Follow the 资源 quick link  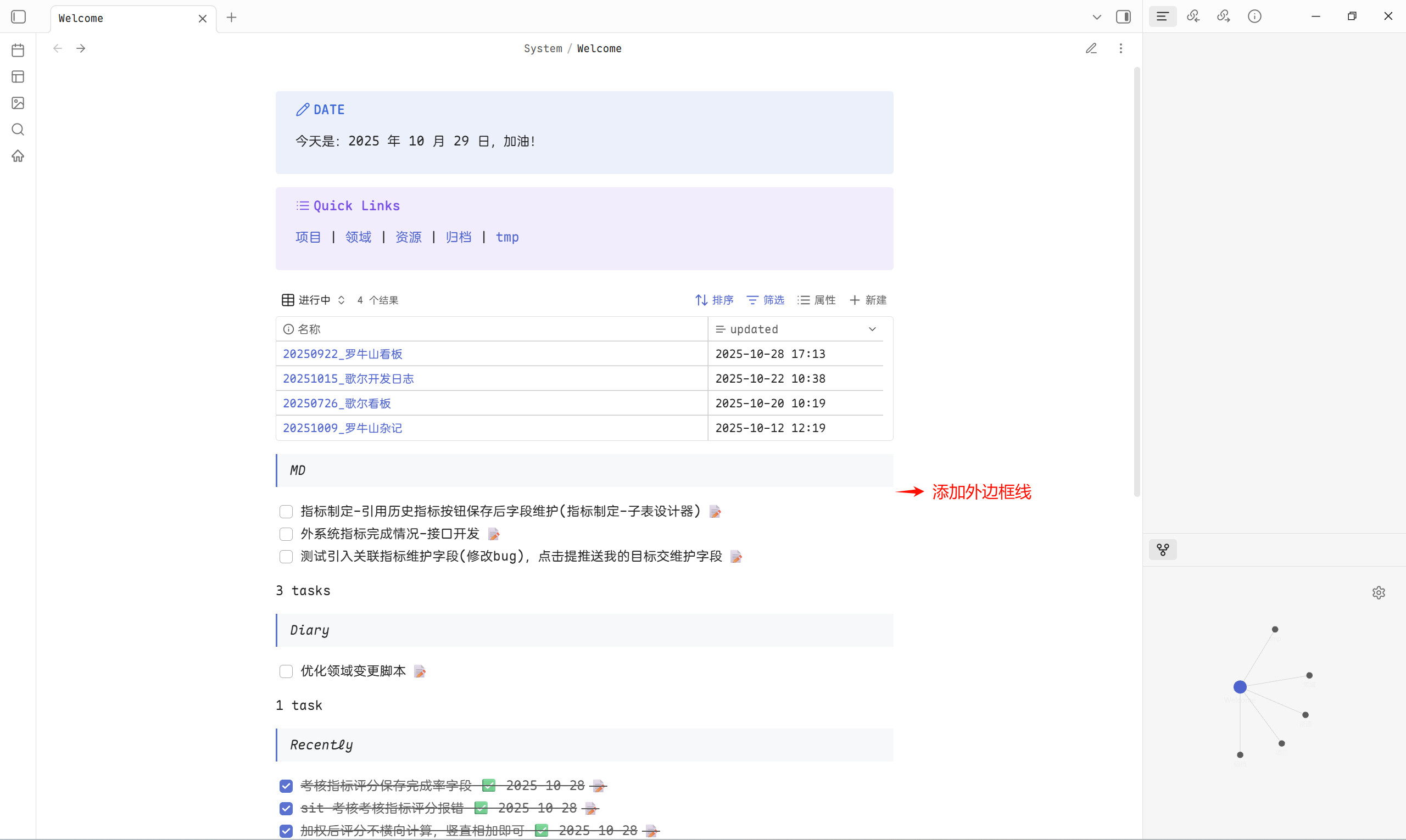coord(408,237)
